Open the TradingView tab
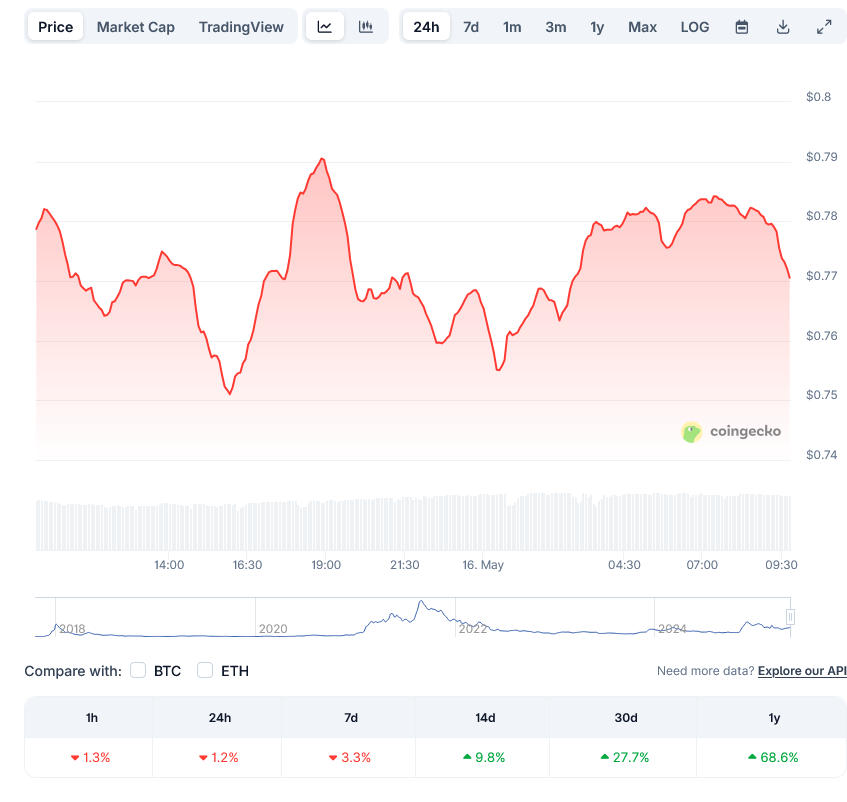The image size is (847, 802). pyautogui.click(x=241, y=27)
